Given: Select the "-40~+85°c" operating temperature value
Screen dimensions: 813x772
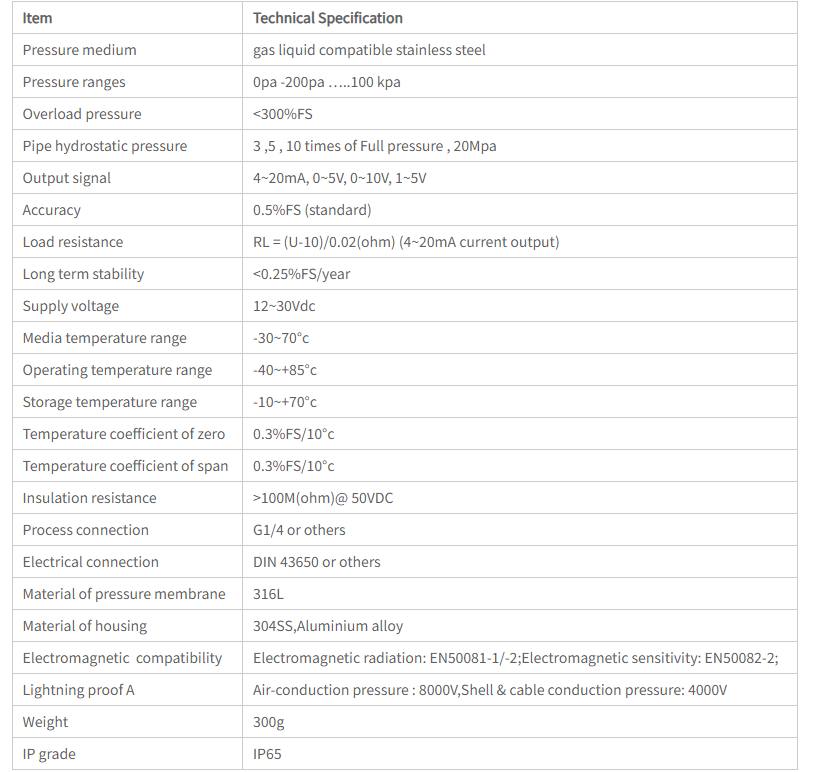Looking at the screenshot, I should (285, 370).
